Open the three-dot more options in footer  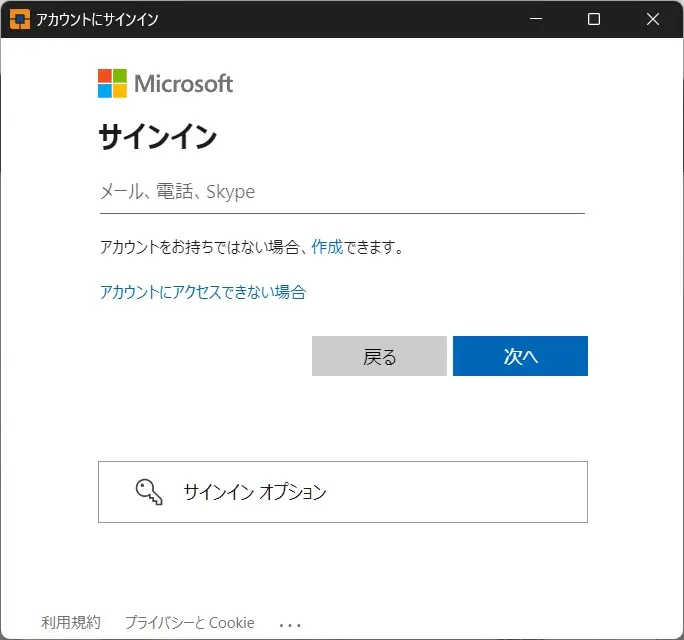tap(290, 624)
